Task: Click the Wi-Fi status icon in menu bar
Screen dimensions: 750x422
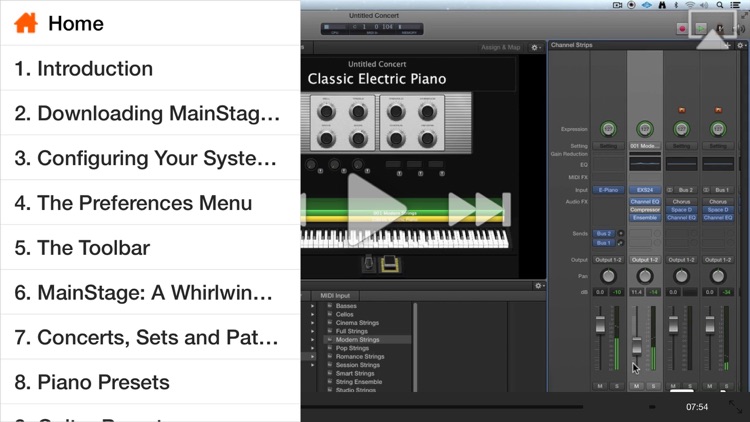Action: click(x=690, y=5)
